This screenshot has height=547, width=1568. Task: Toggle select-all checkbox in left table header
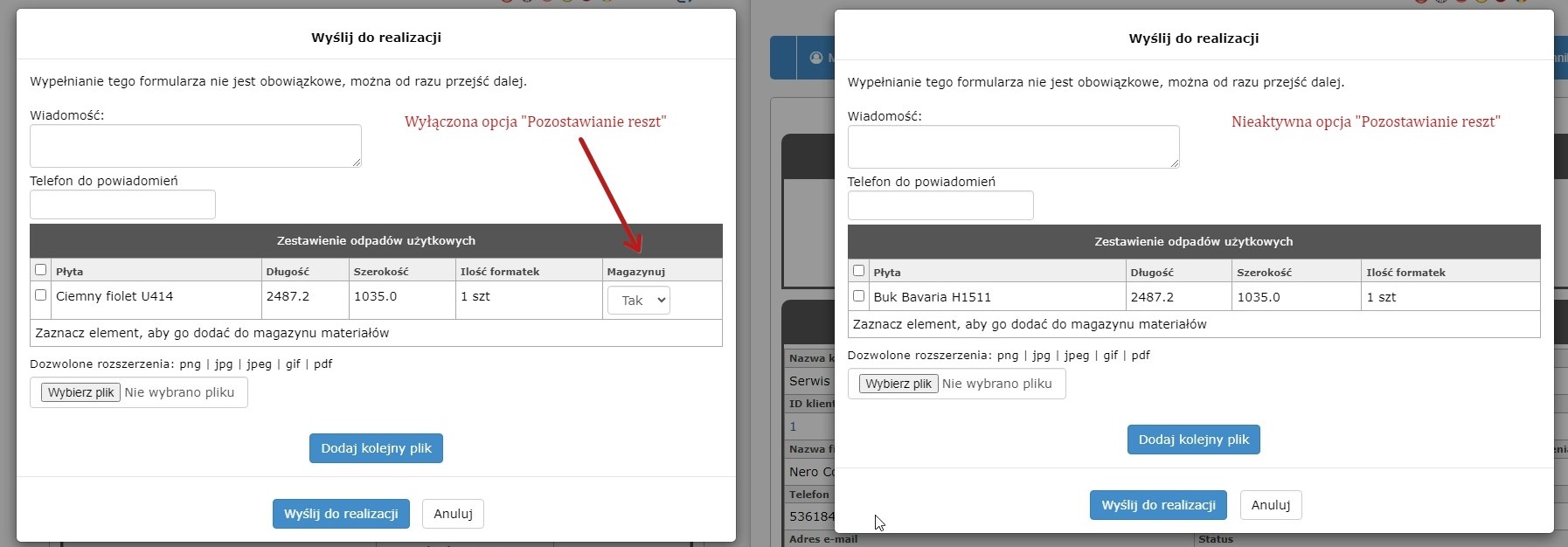pos(40,270)
